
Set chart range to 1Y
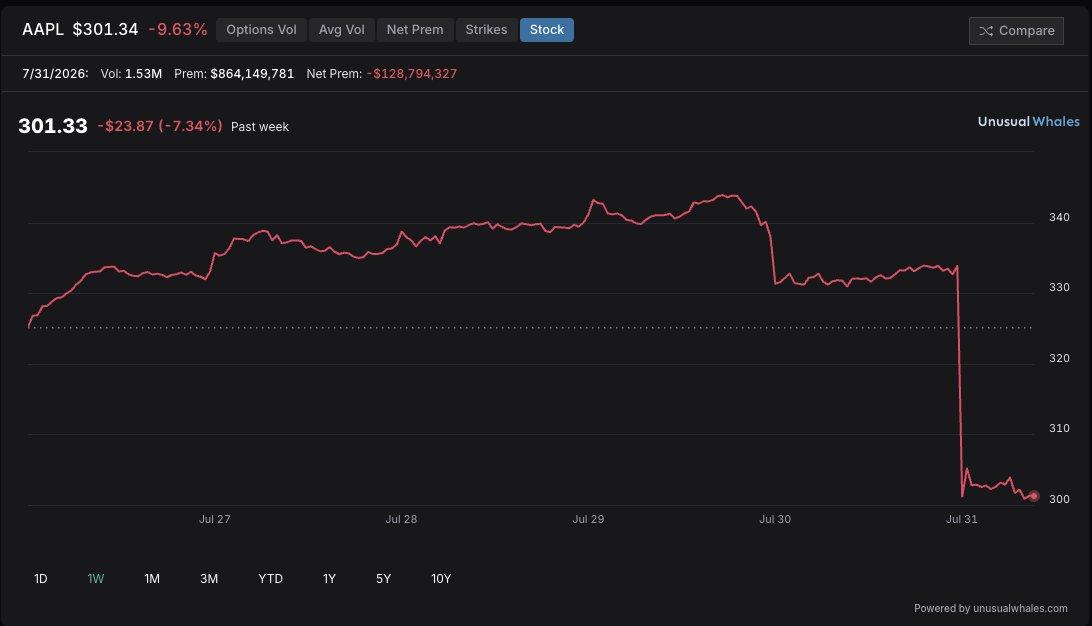tap(329, 579)
